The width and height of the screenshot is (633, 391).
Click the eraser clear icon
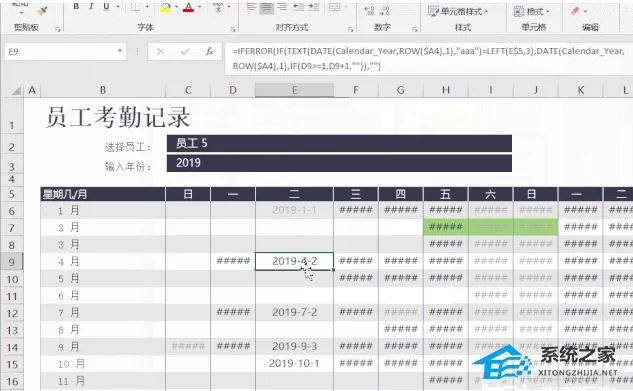tap(575, 11)
